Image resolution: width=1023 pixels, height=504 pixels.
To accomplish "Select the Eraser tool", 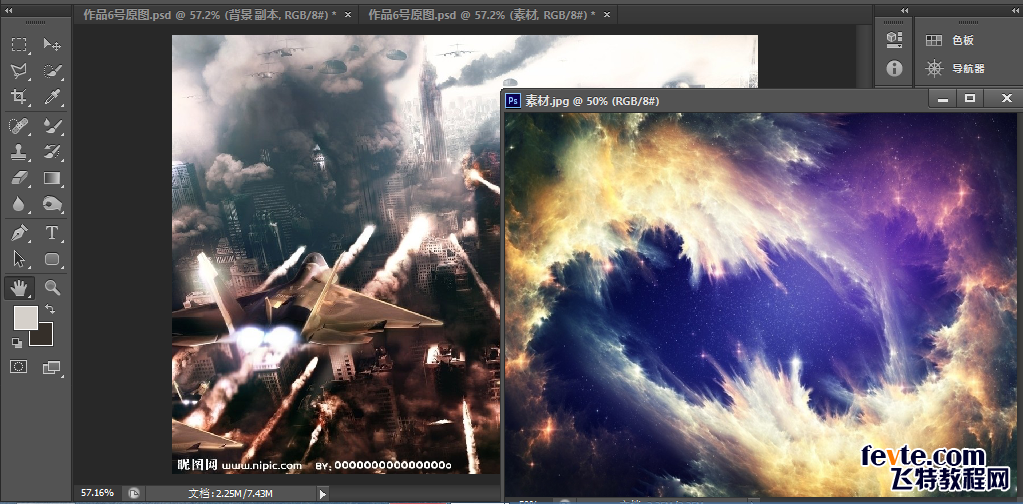I will pyautogui.click(x=19, y=178).
